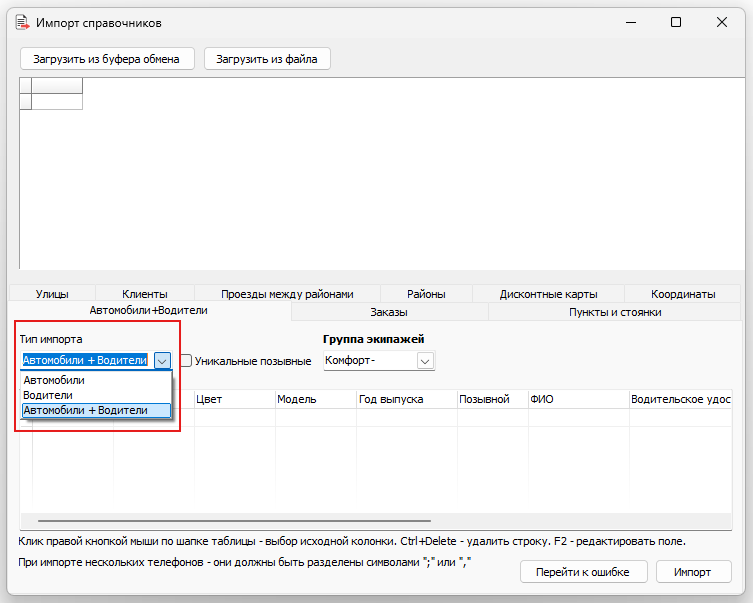This screenshot has height=603, width=753.
Task: Switch to the Улицы tab
Action: click(x=52, y=294)
